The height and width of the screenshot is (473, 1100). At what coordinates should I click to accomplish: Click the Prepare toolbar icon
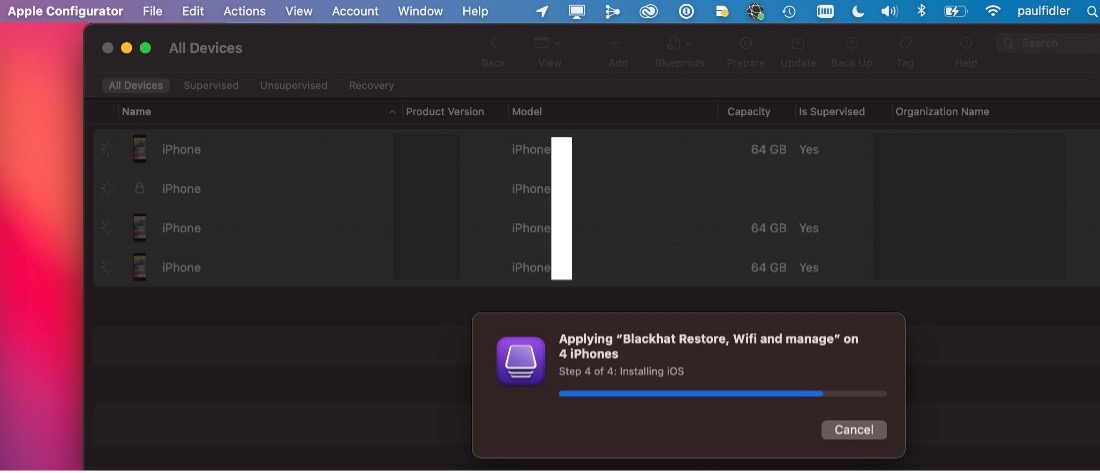coord(745,44)
